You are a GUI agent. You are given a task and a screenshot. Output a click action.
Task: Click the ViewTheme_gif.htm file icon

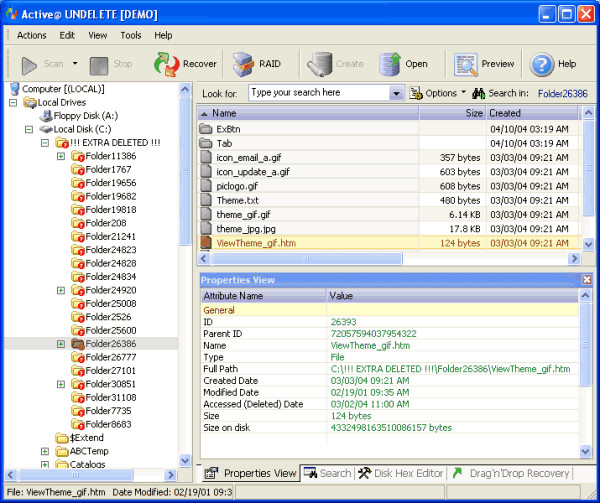206,243
